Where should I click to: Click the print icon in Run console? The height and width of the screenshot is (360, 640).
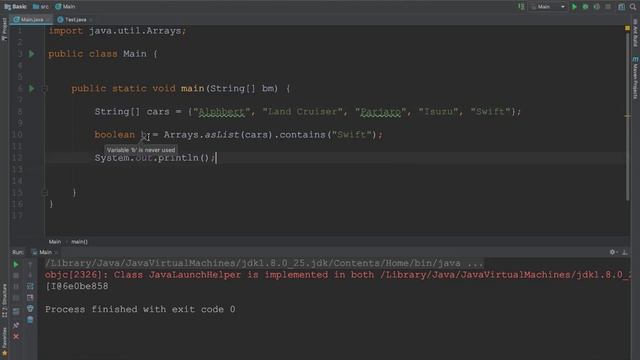click(30, 309)
